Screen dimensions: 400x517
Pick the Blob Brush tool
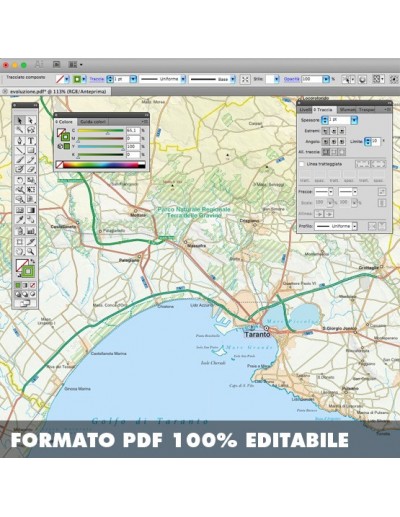click(x=20, y=169)
